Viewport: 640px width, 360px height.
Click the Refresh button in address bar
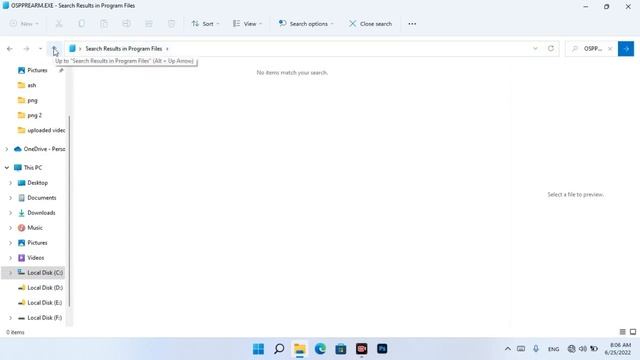(551, 49)
